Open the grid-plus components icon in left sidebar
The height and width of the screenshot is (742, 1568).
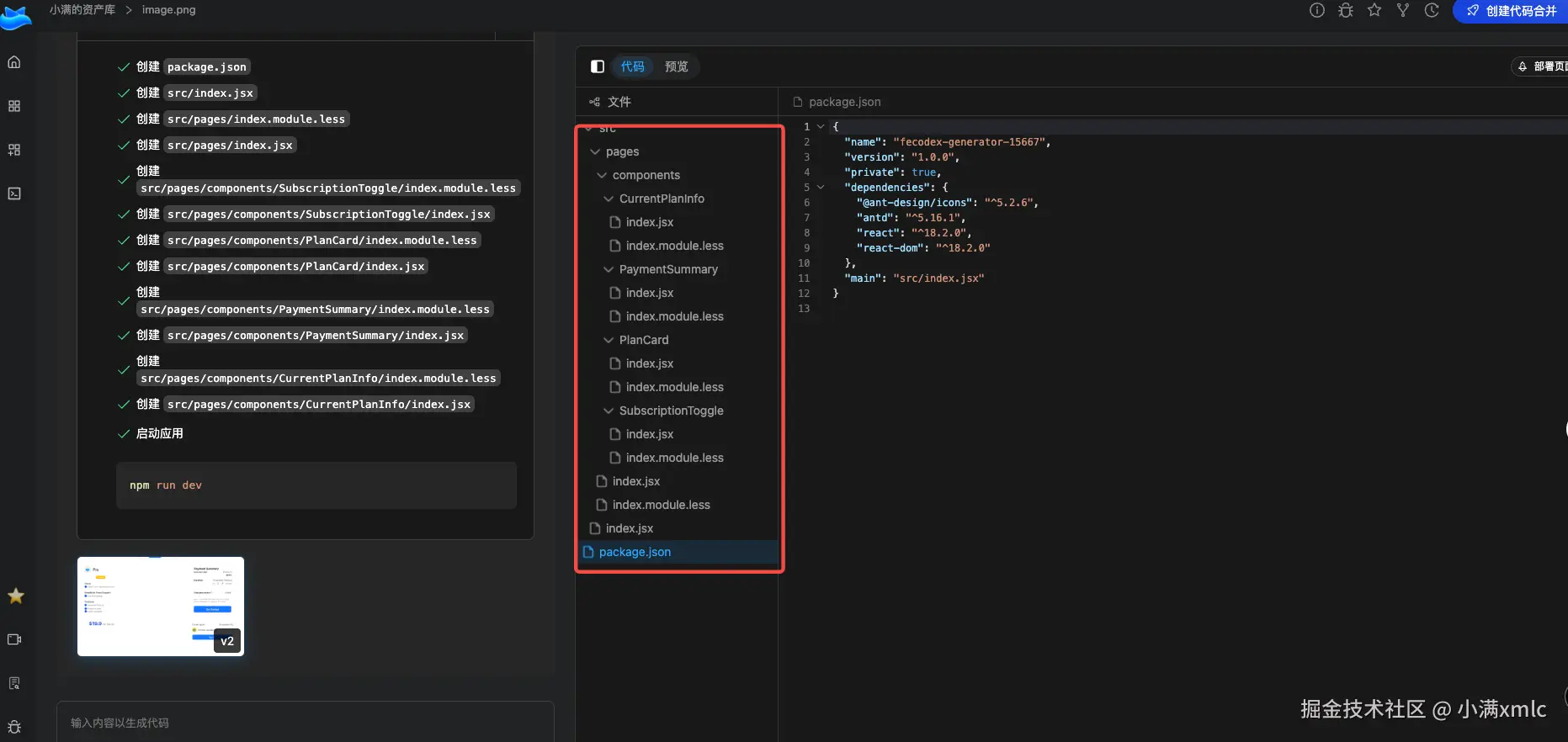(14, 150)
